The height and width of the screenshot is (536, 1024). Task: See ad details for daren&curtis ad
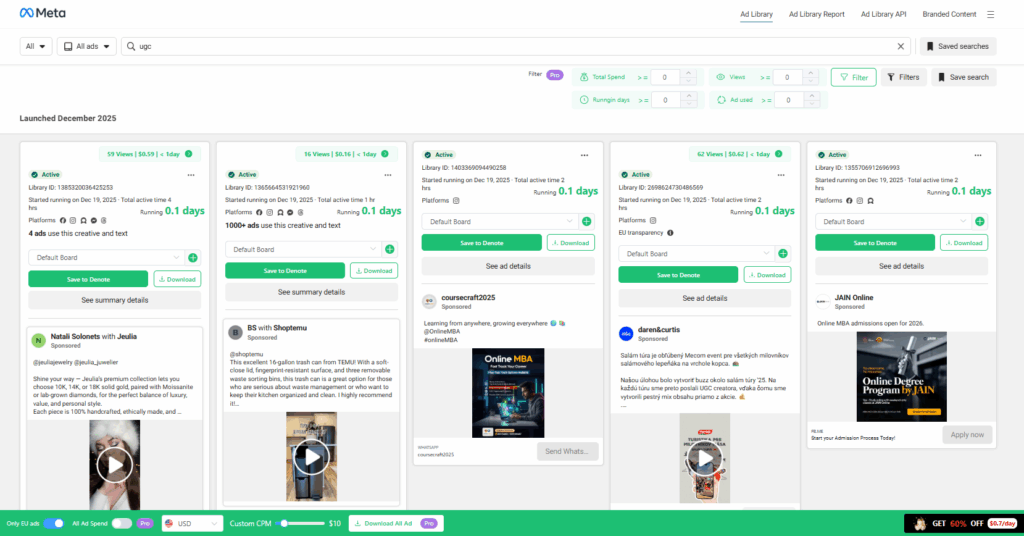point(705,298)
